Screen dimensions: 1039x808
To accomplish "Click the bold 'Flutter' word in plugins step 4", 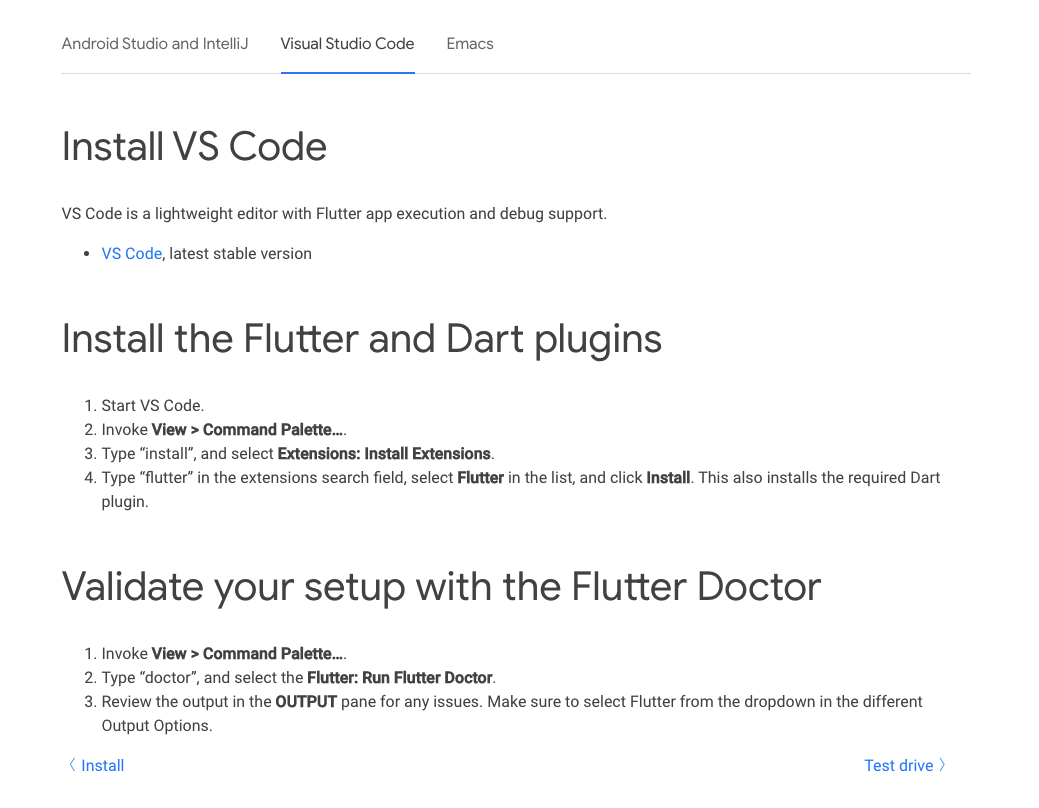I will [480, 477].
